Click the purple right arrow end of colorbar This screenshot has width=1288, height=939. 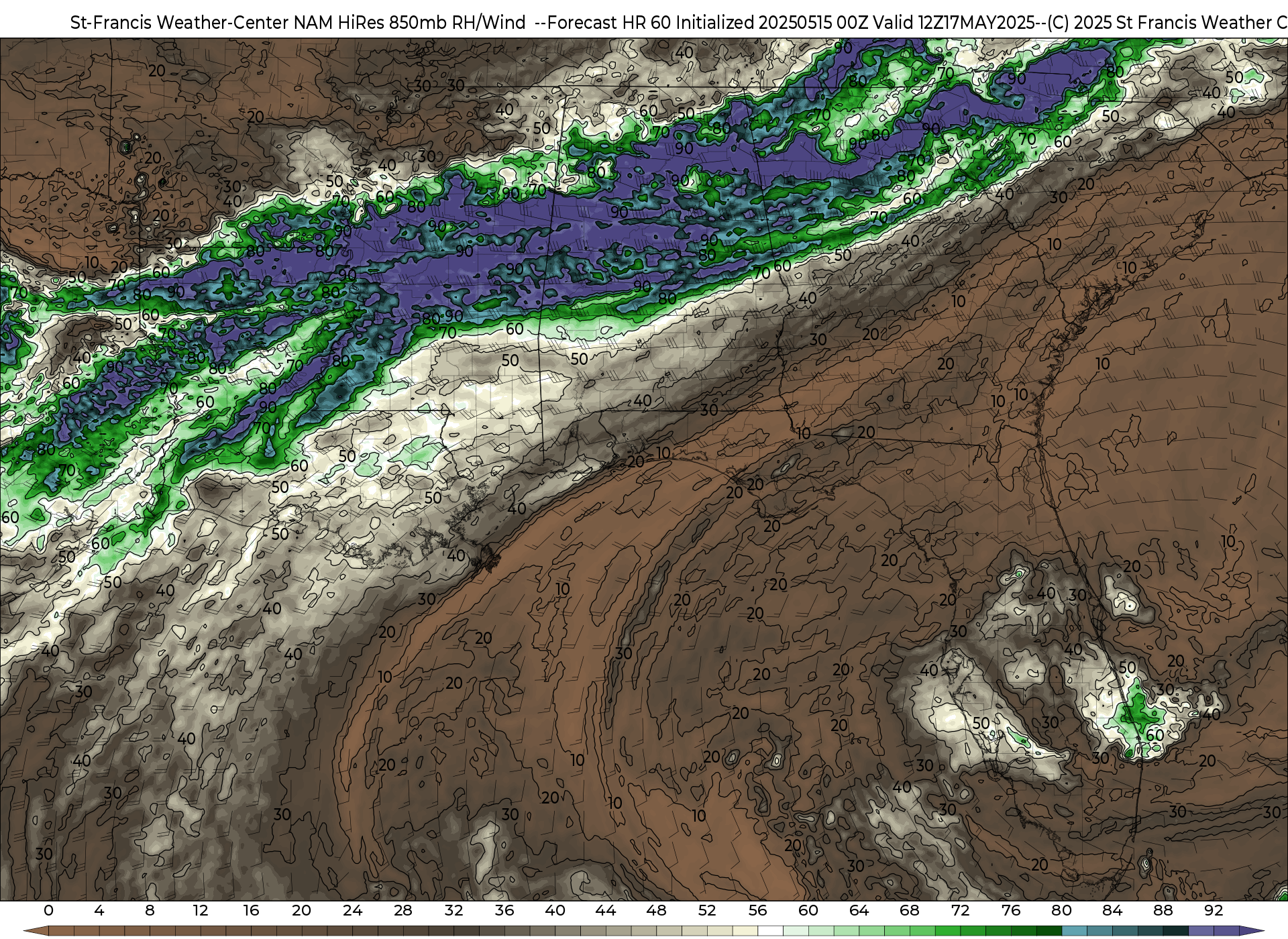click(x=1250, y=931)
